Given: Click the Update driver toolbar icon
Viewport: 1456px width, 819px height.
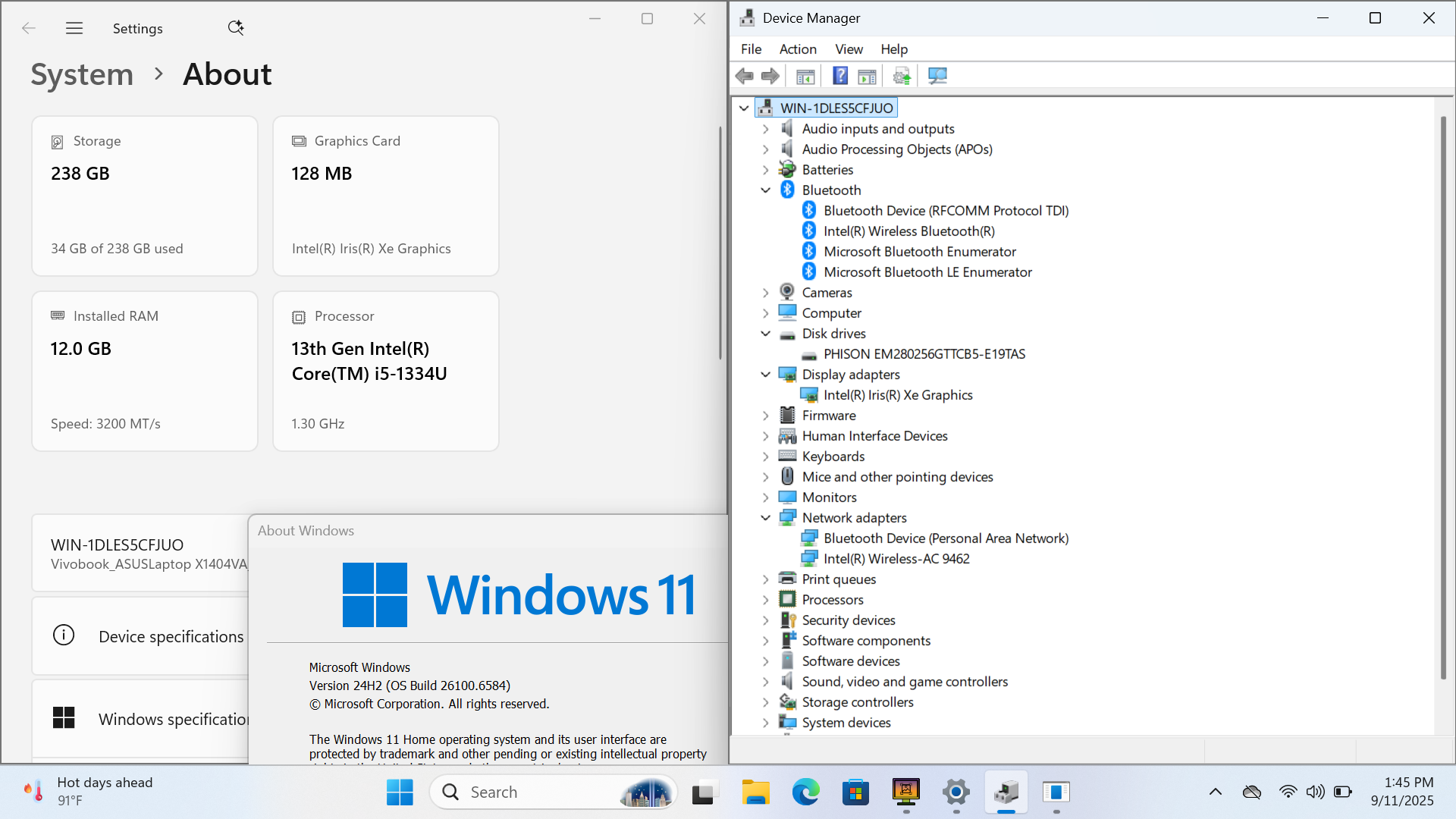Looking at the screenshot, I should tap(902, 76).
